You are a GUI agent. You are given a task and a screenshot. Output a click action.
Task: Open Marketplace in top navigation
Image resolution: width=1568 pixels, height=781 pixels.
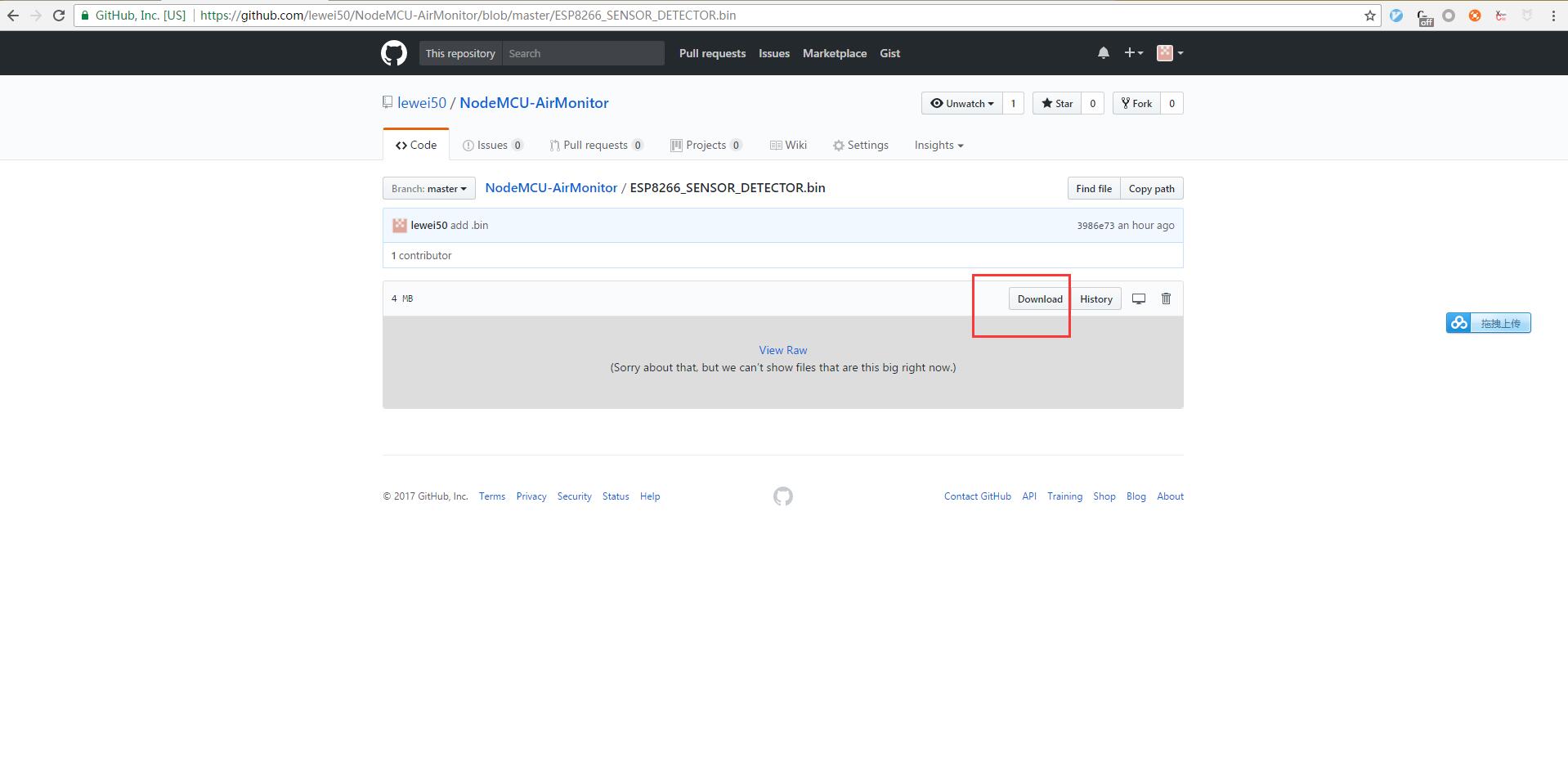[x=834, y=53]
